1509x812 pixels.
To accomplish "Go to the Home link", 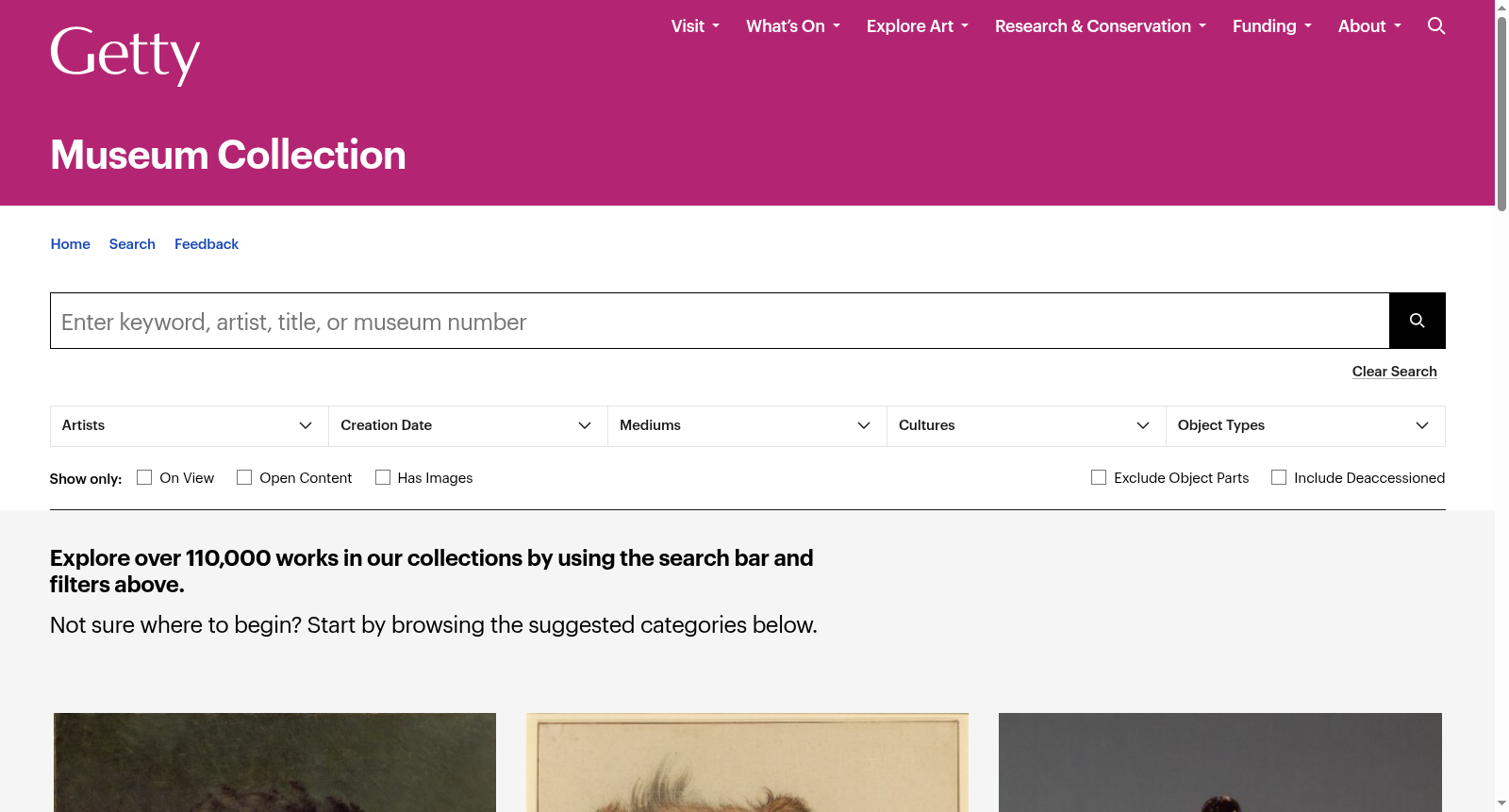I will (71, 244).
